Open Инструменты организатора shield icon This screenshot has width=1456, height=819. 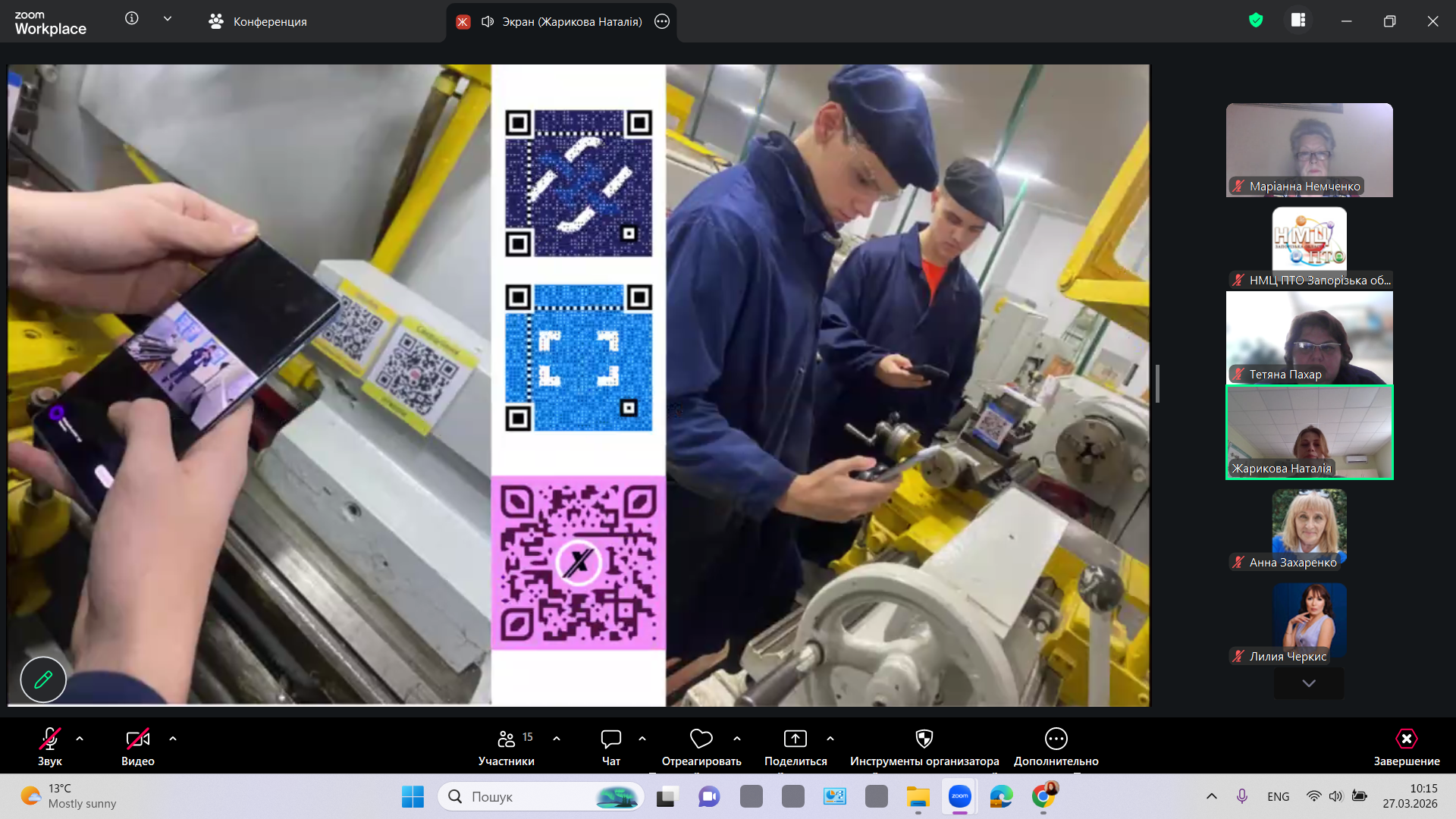pyautogui.click(x=924, y=739)
